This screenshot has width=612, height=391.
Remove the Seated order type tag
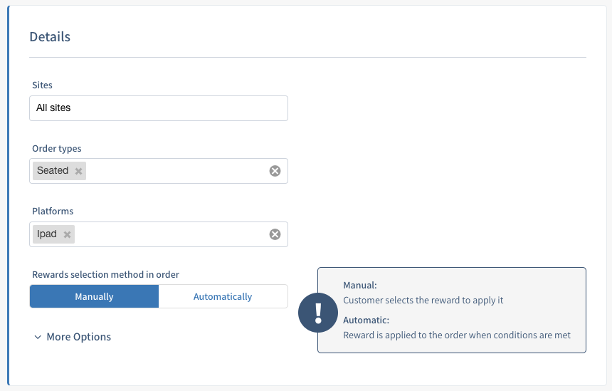click(x=78, y=171)
